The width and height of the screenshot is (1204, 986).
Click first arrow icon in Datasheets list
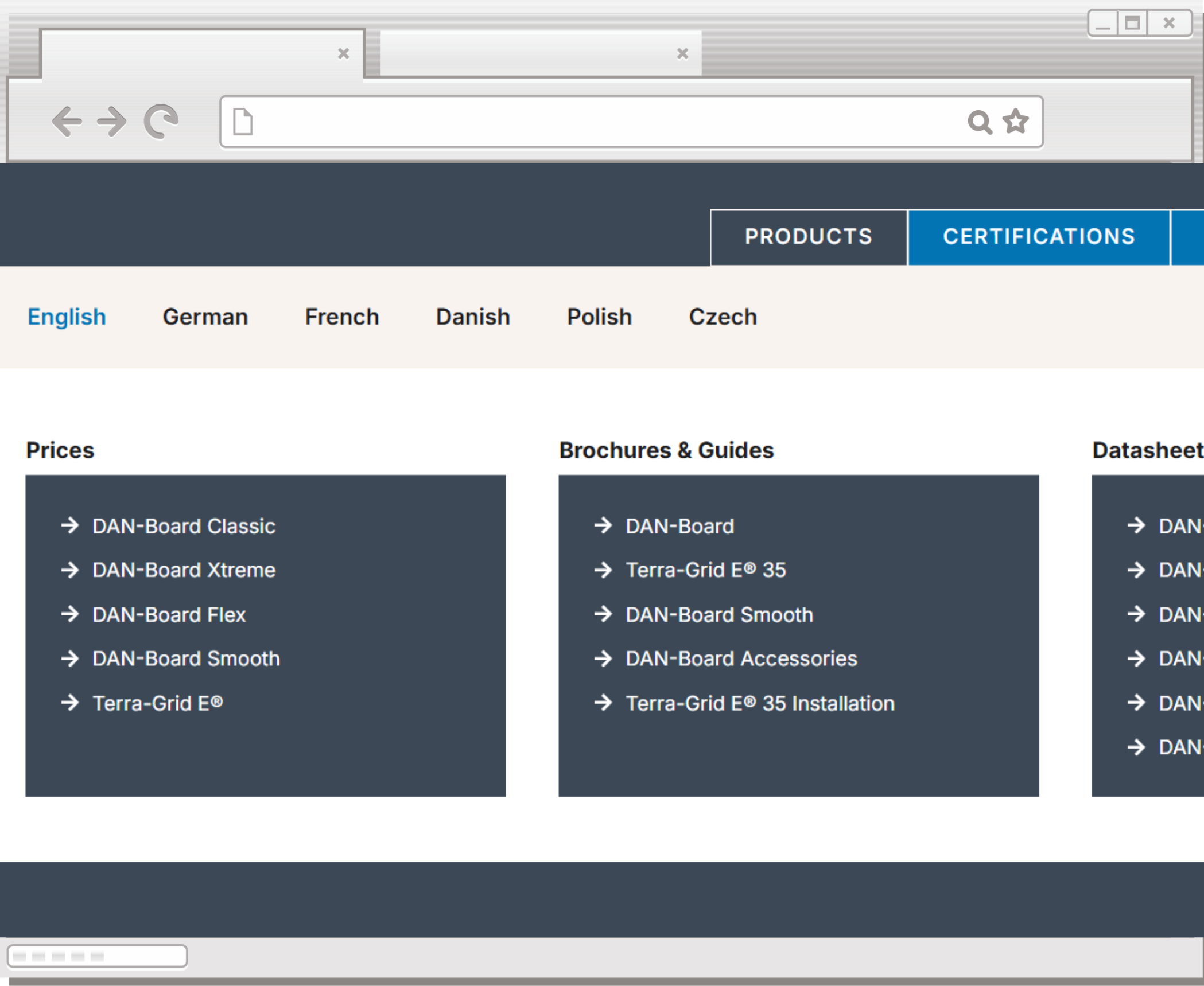[x=1136, y=525]
